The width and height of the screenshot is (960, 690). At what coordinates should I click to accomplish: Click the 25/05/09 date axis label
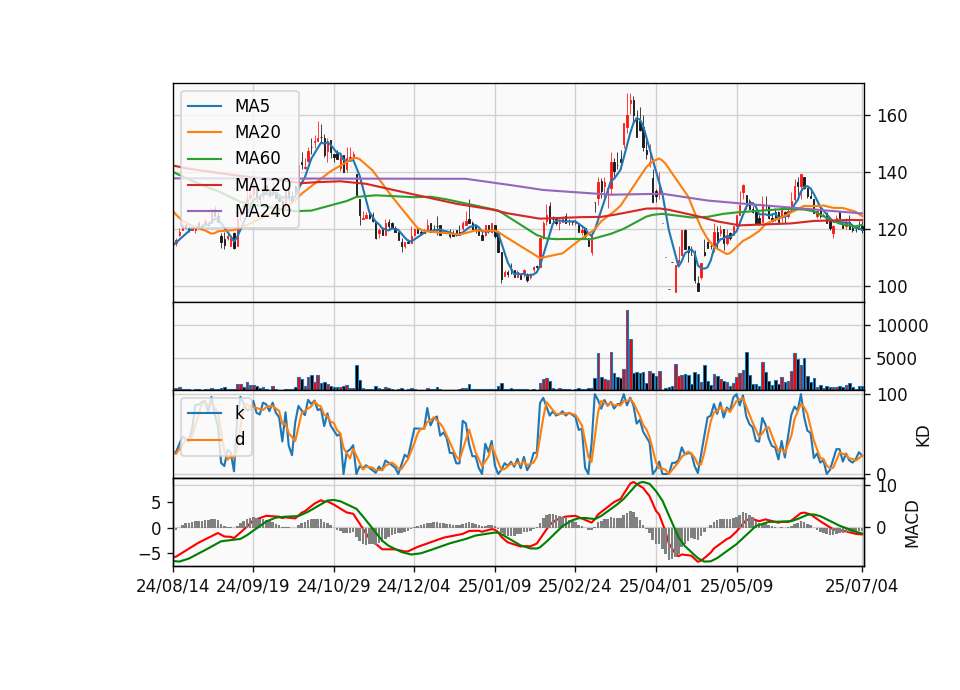pyautogui.click(x=737, y=587)
